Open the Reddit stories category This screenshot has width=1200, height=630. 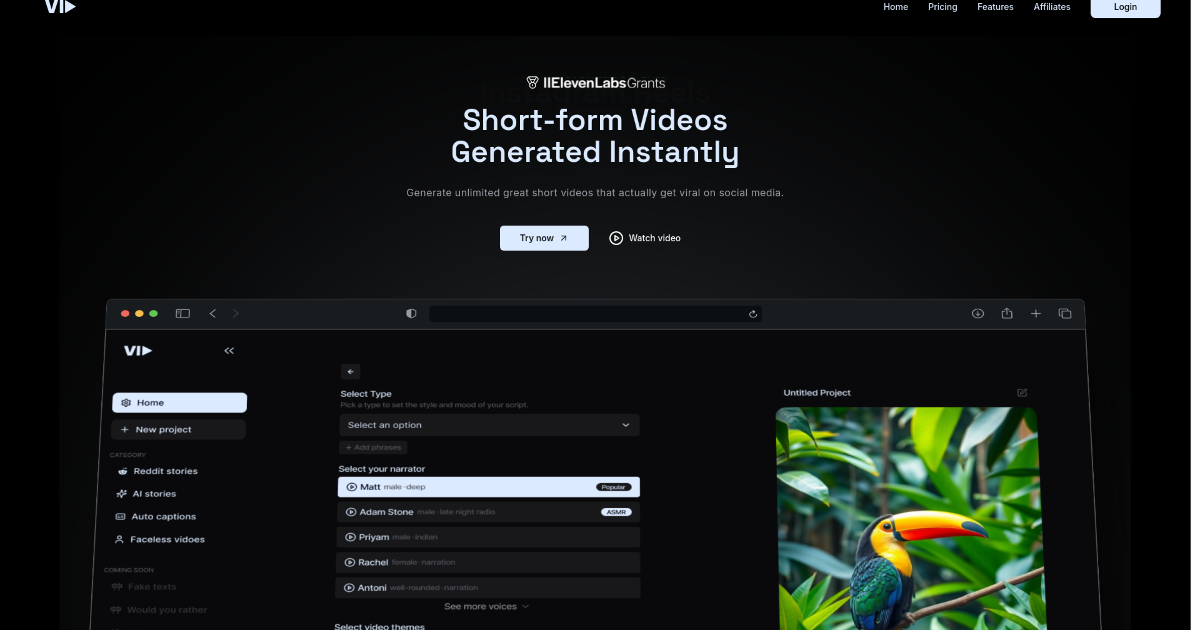coord(164,471)
